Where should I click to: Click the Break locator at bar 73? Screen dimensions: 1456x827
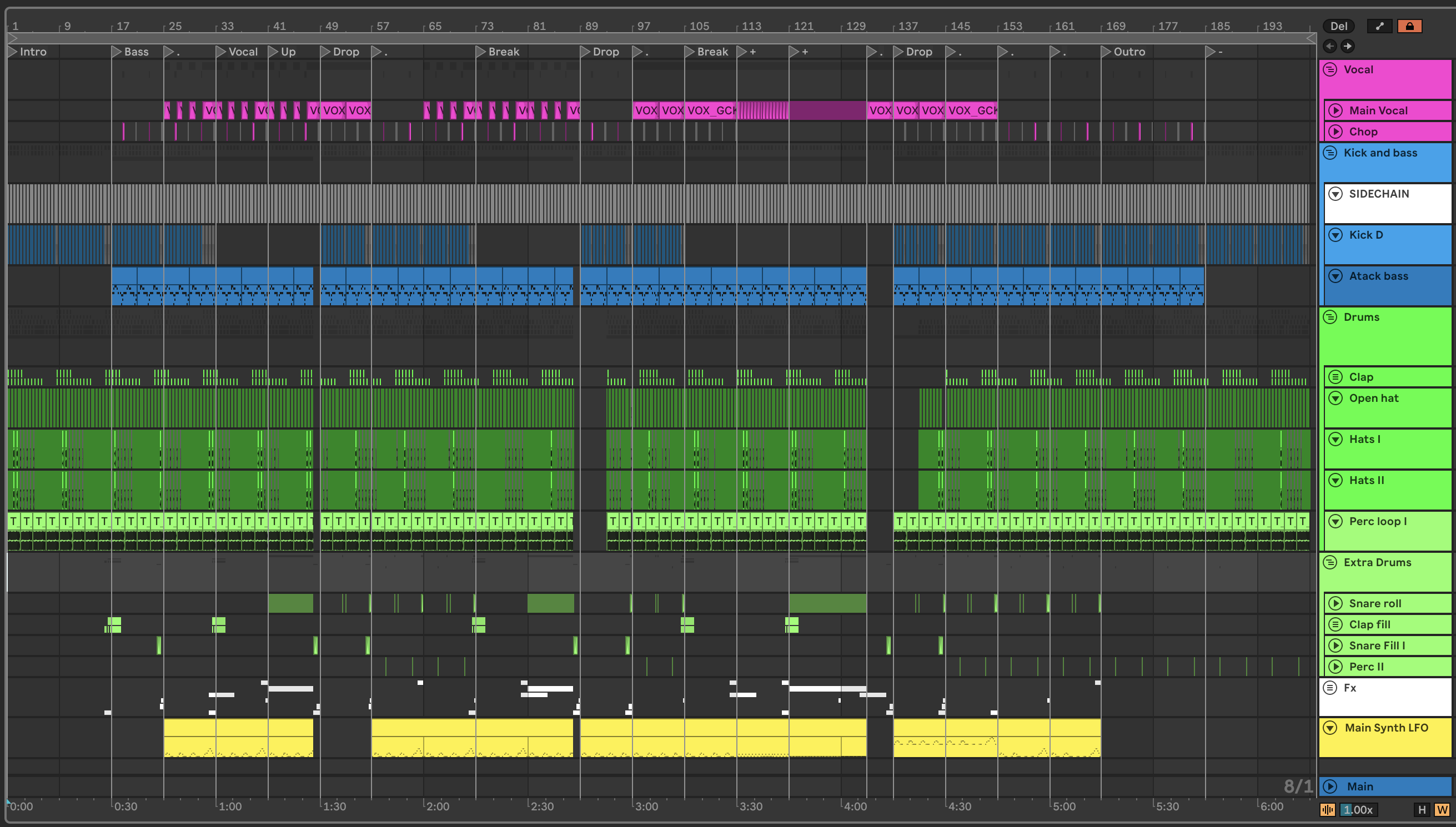coord(480,52)
